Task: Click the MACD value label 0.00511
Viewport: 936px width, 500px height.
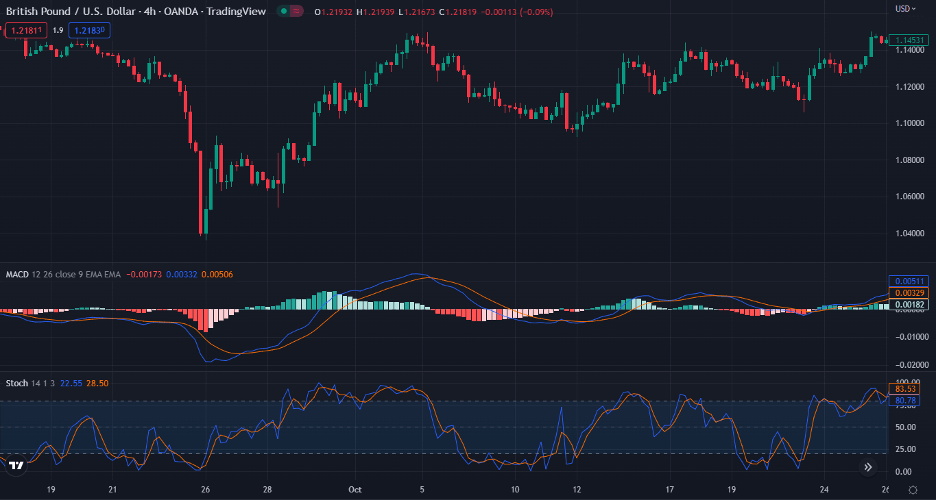Action: [x=910, y=281]
